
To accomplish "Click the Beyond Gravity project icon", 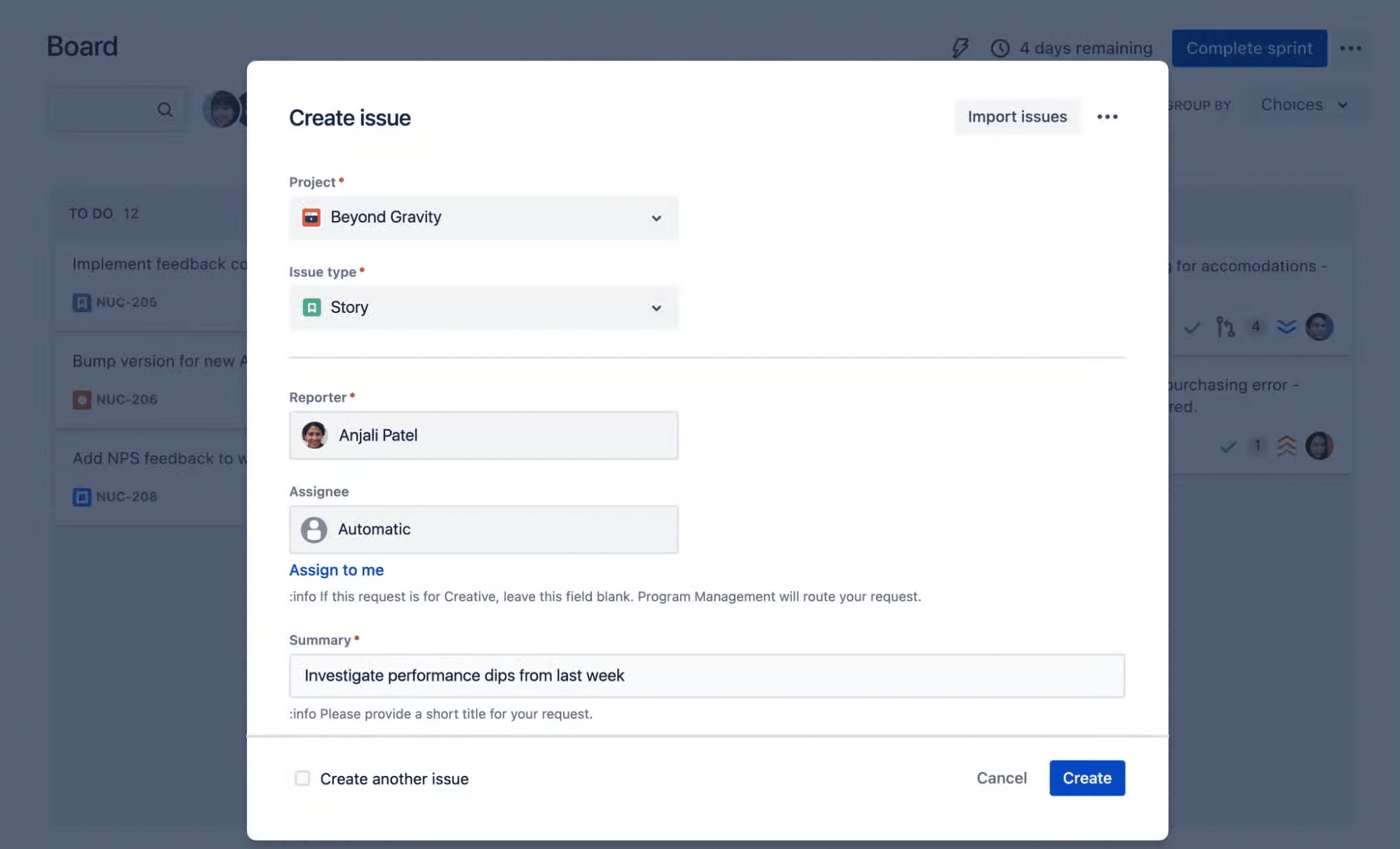I will 311,218.
